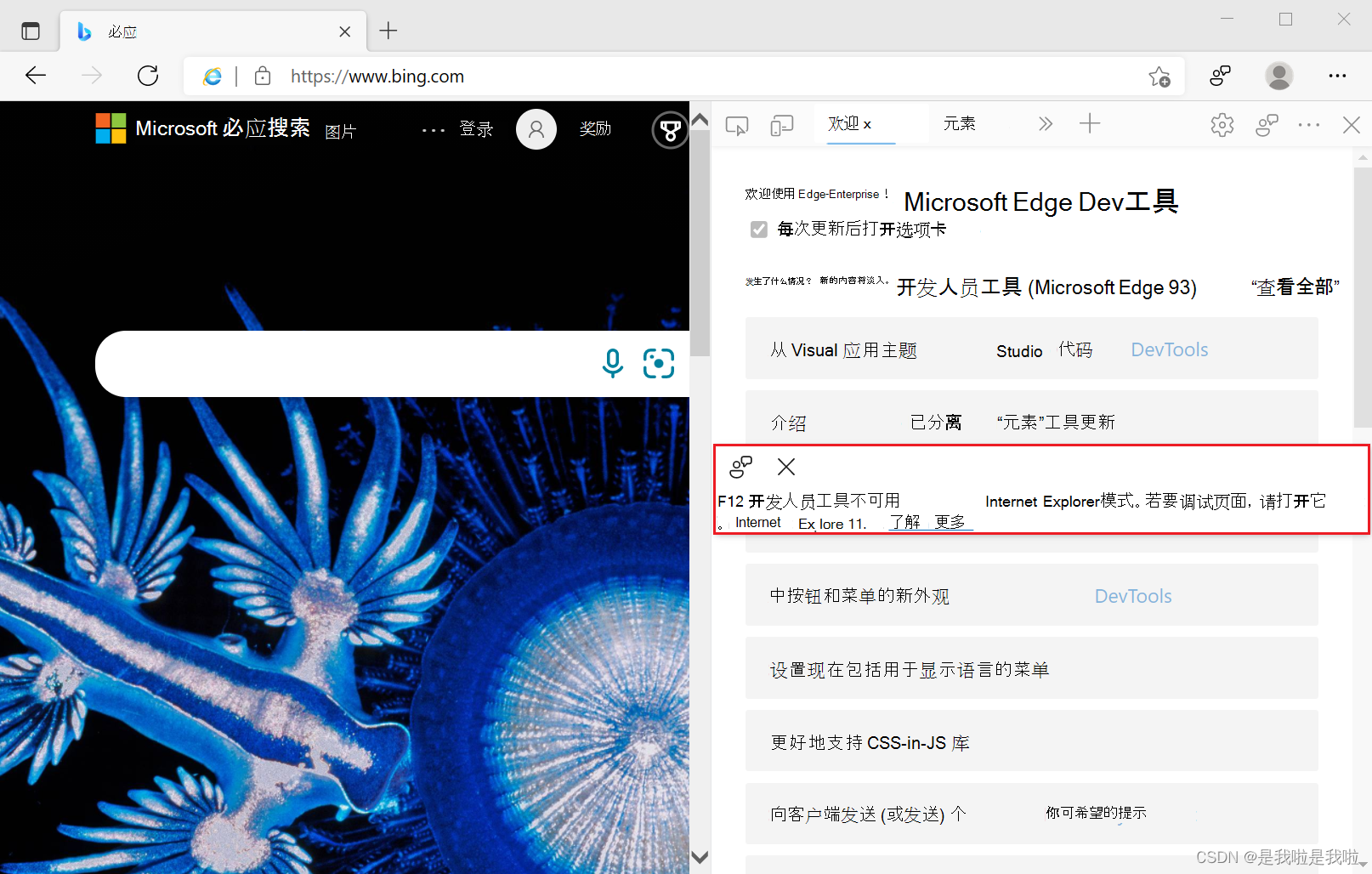
Task: Open DevTools settings gear
Action: tap(1222, 125)
